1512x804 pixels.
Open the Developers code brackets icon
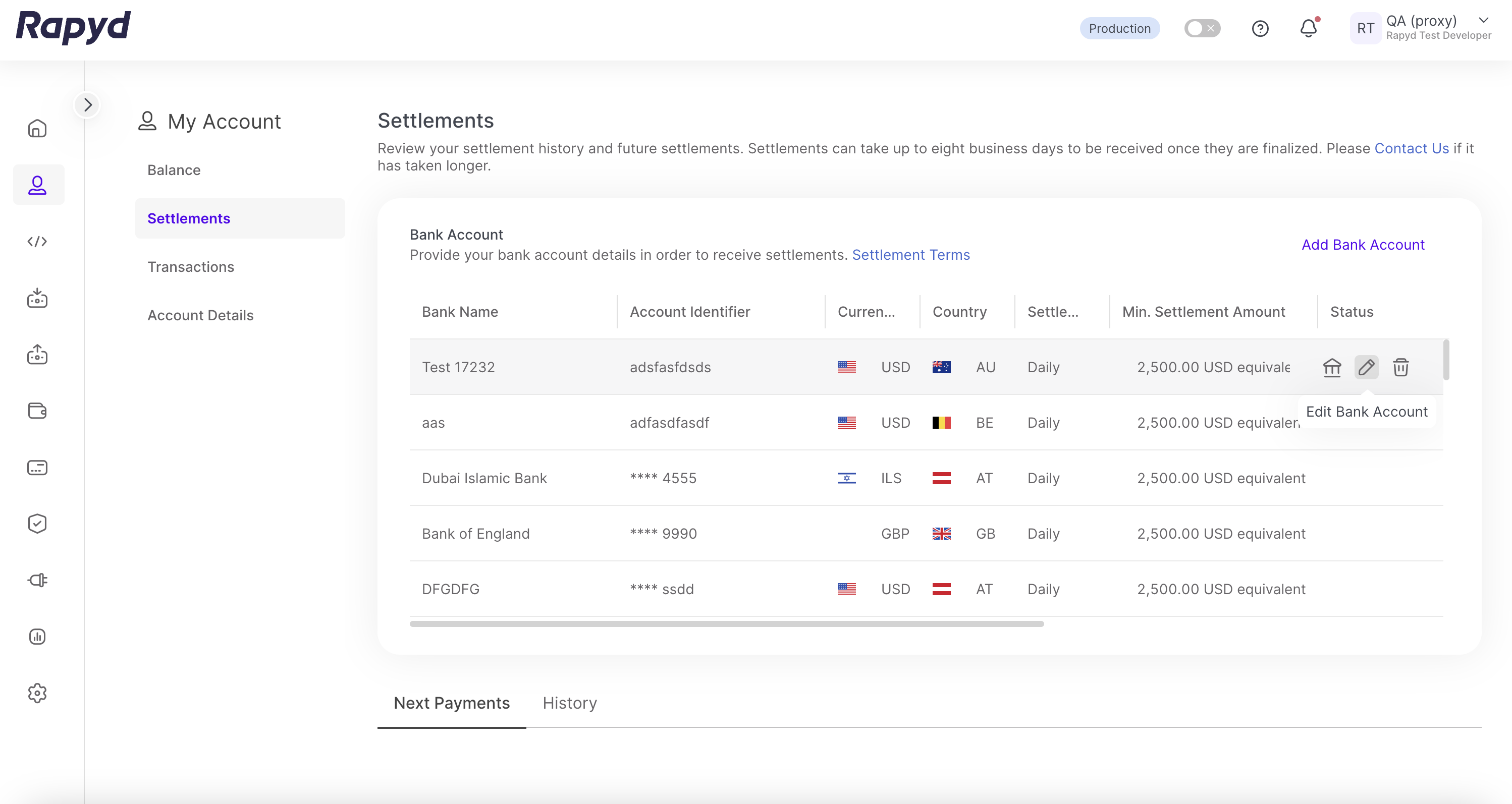(x=37, y=242)
